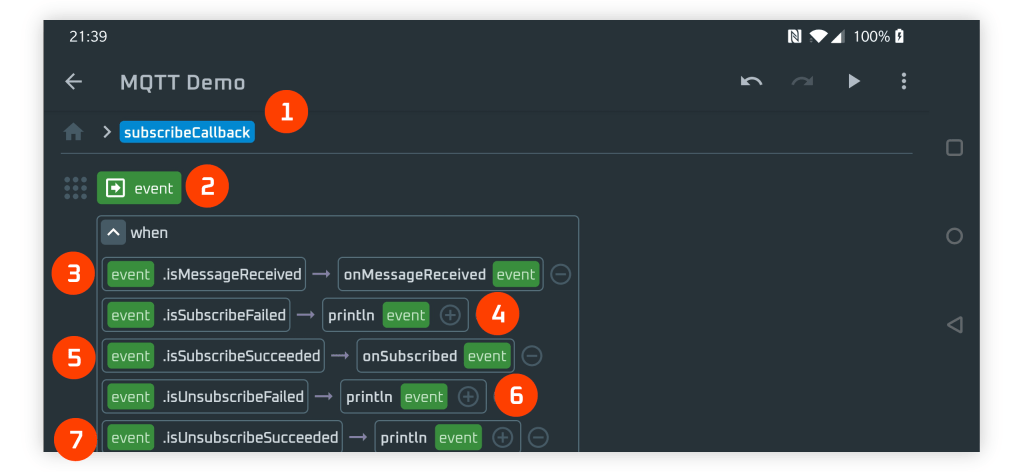Remove the isMessageReceived branch with minus
1023x472 pixels.
(561, 274)
